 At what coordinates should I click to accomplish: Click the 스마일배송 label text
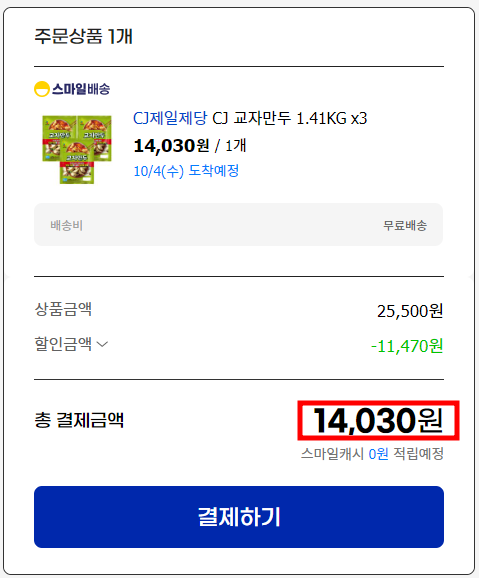[x=81, y=89]
